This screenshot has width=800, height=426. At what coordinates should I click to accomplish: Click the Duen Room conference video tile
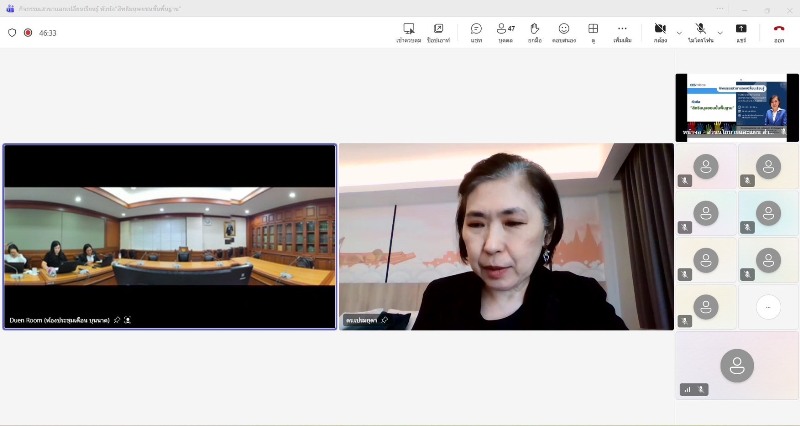click(170, 236)
